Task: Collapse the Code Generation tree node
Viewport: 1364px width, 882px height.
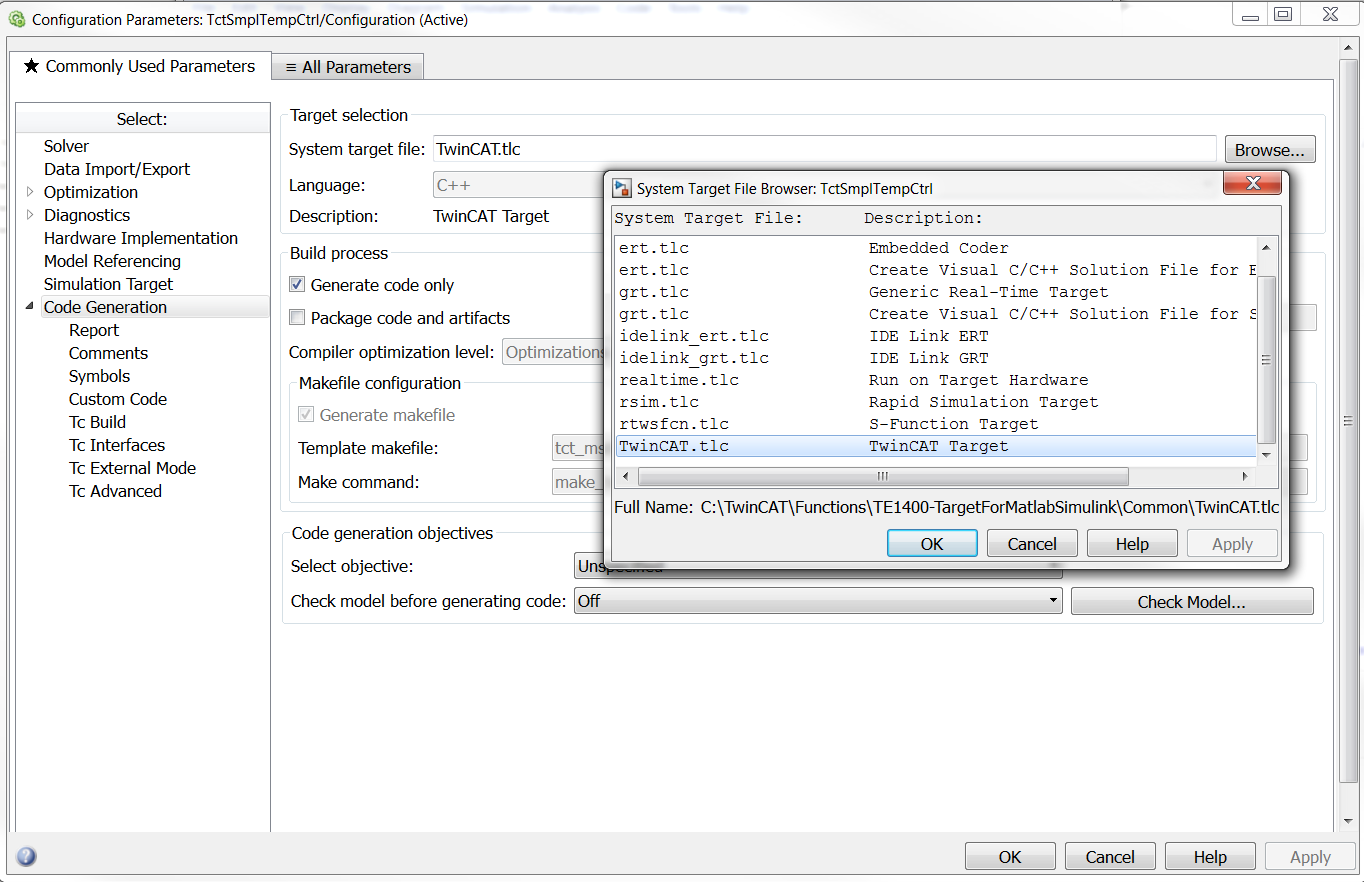Action: click(30, 307)
